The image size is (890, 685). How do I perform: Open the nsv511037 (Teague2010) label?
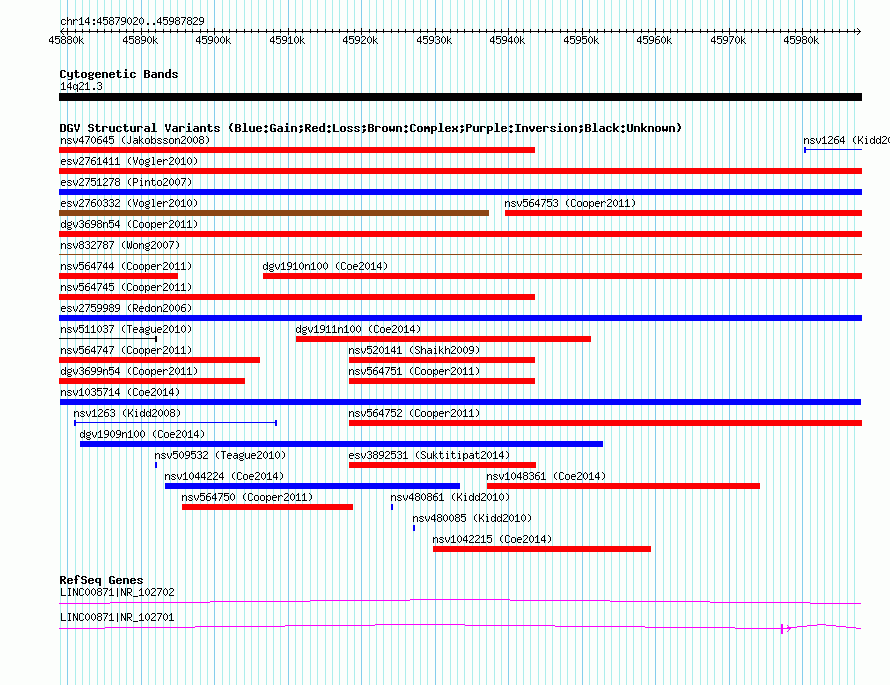[126, 329]
